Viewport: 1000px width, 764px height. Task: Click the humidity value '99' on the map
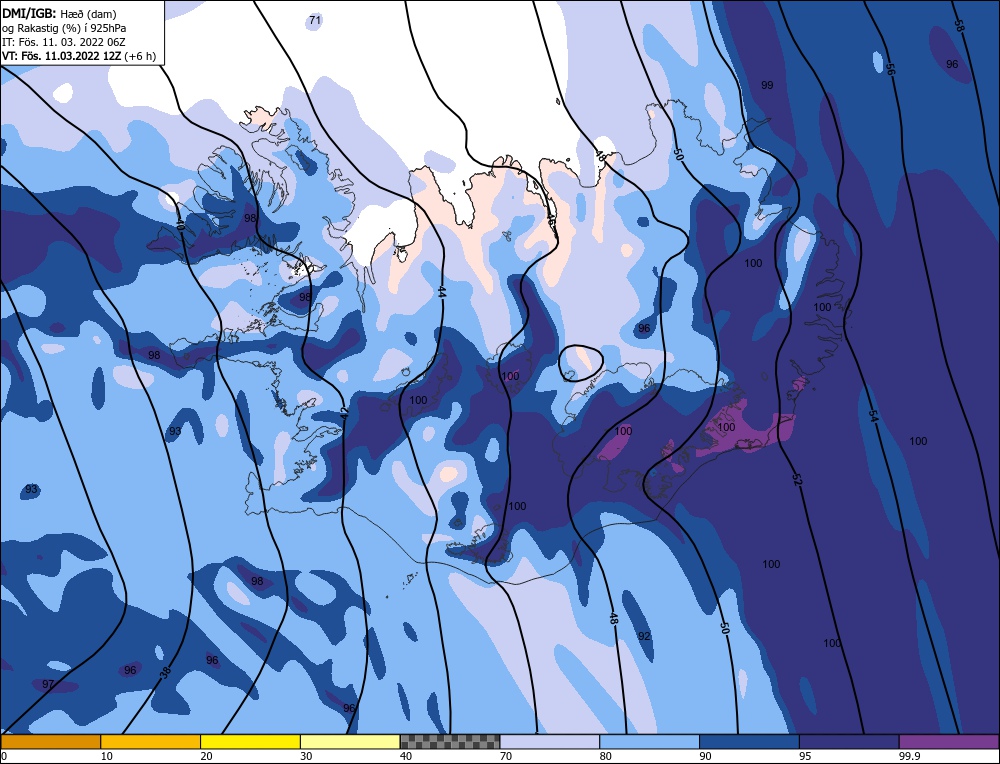click(x=767, y=85)
